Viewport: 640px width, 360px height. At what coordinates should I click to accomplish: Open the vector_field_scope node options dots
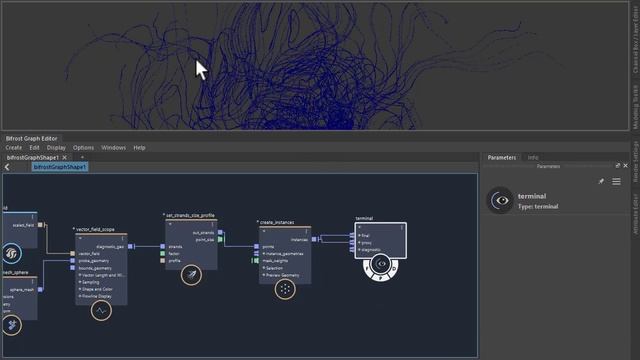pyautogui.click(x=122, y=238)
